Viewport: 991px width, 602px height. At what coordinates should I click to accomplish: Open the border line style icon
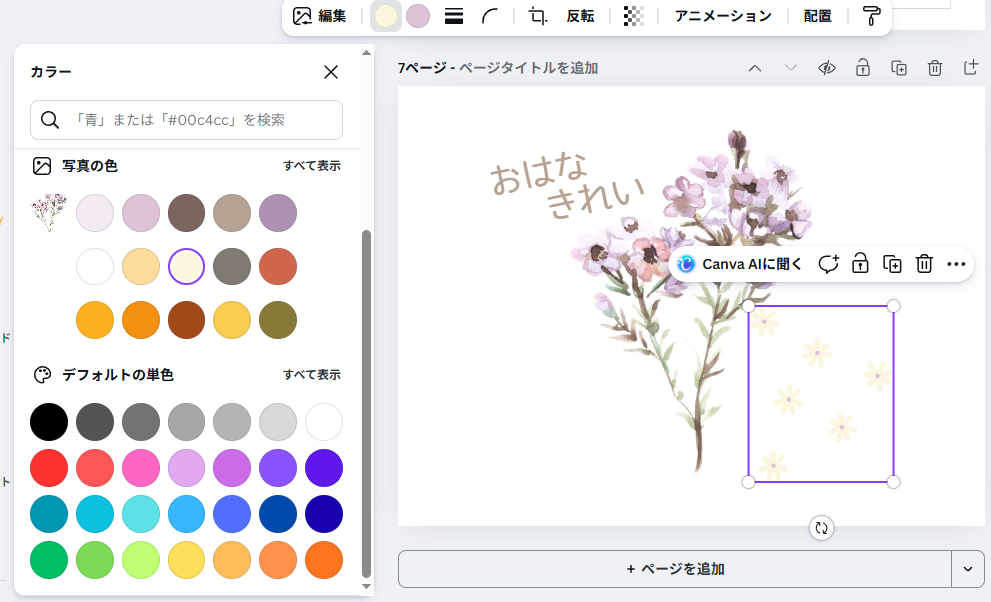453,16
